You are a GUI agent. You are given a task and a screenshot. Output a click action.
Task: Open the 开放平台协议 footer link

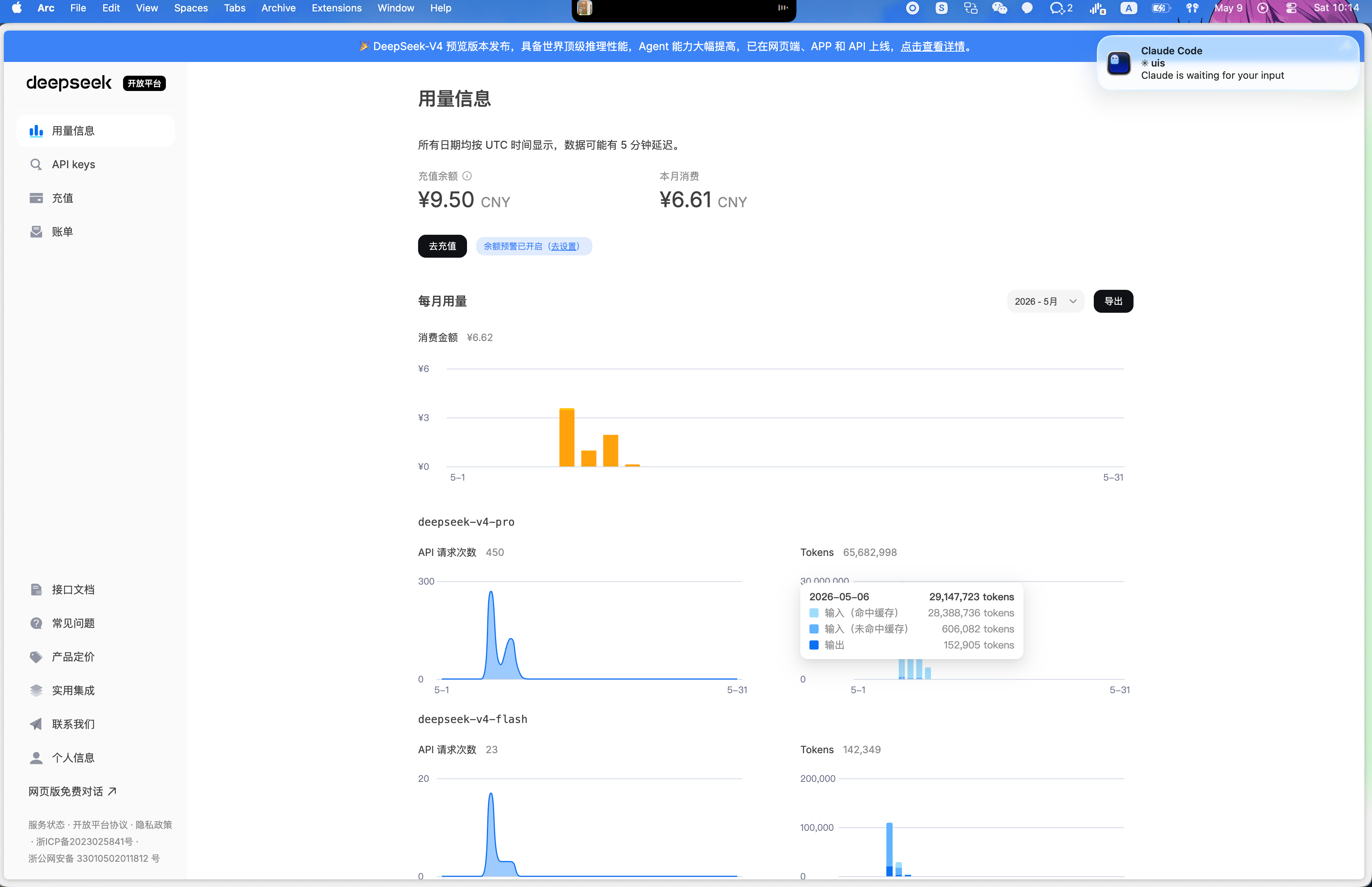[x=100, y=825]
